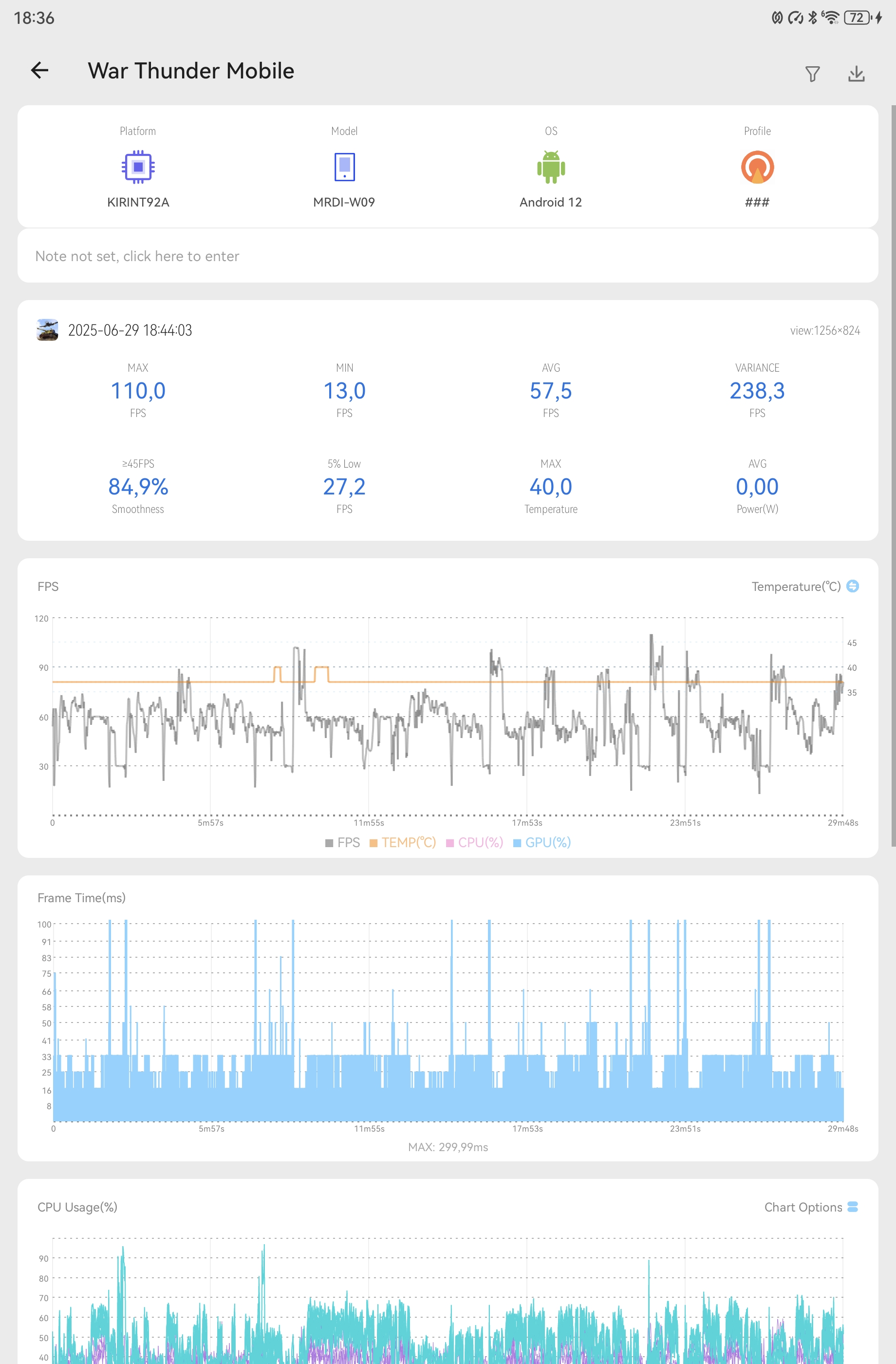Image resolution: width=896 pixels, height=1364 pixels.
Task: Tap the MAX 110,0 FPS value
Action: click(138, 391)
